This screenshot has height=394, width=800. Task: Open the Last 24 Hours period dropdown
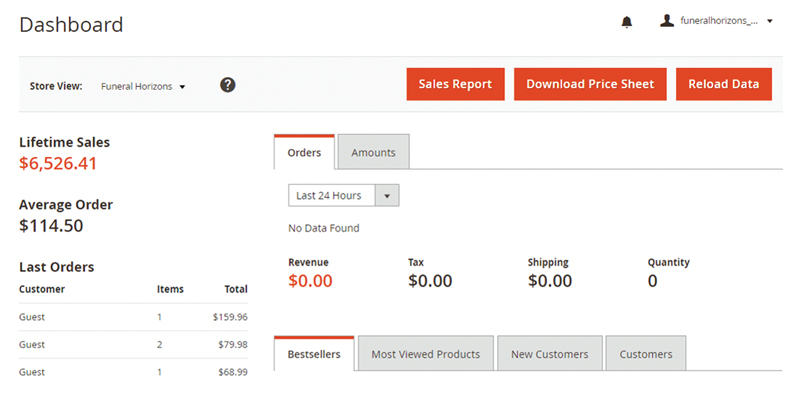(x=343, y=195)
